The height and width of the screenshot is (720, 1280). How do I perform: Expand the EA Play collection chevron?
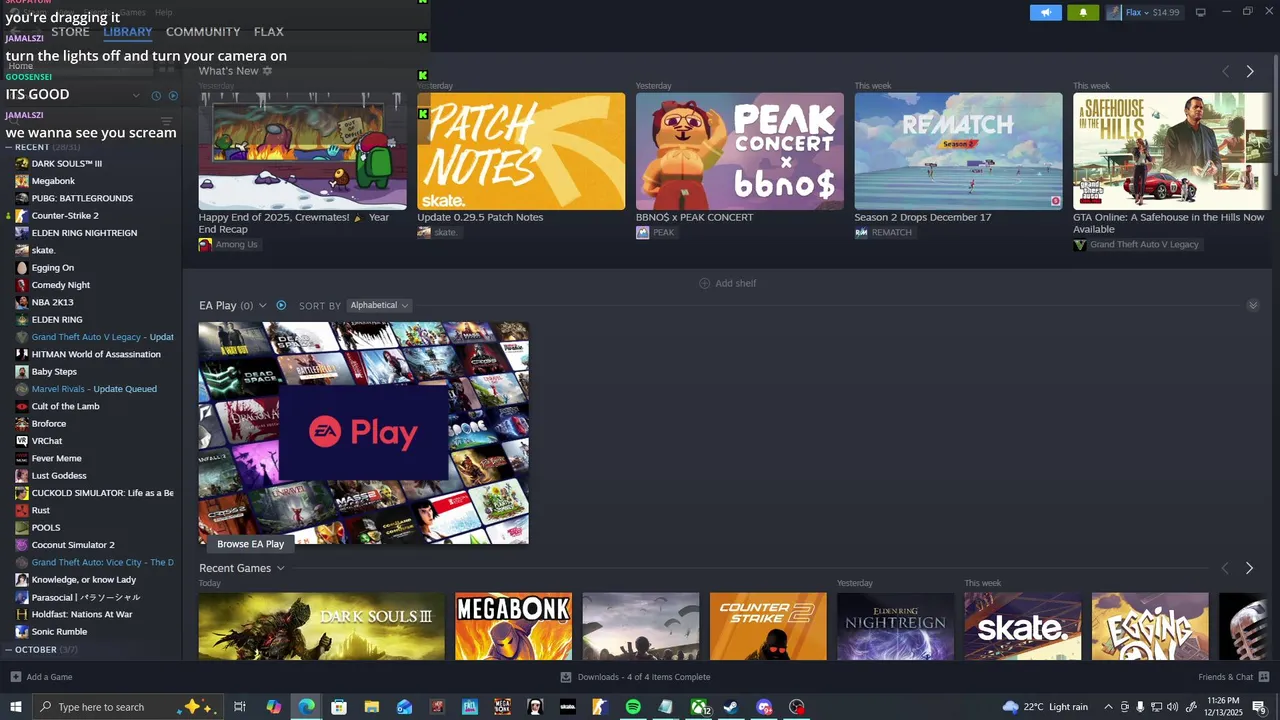point(263,305)
